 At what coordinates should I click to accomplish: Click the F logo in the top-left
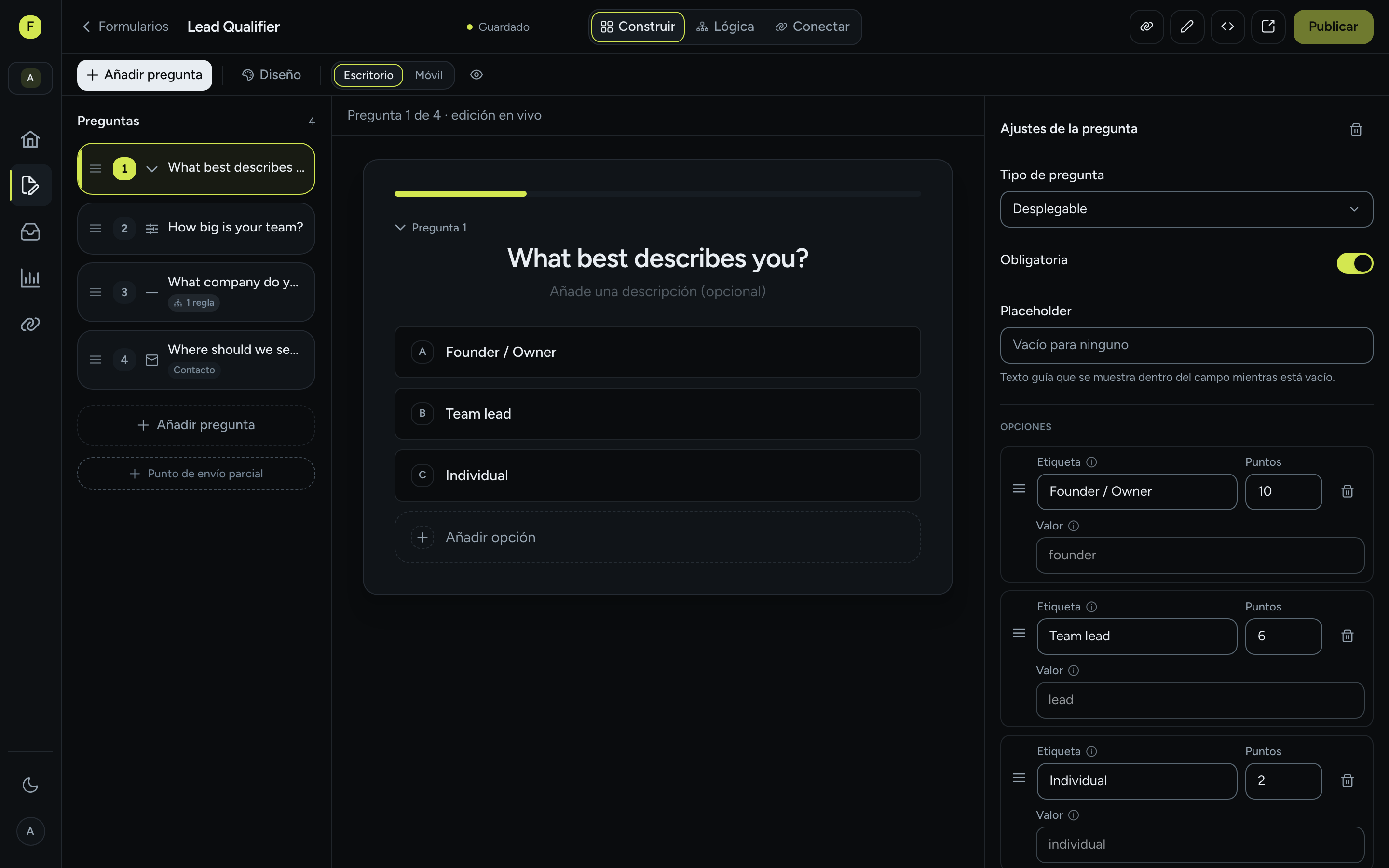pos(30,27)
